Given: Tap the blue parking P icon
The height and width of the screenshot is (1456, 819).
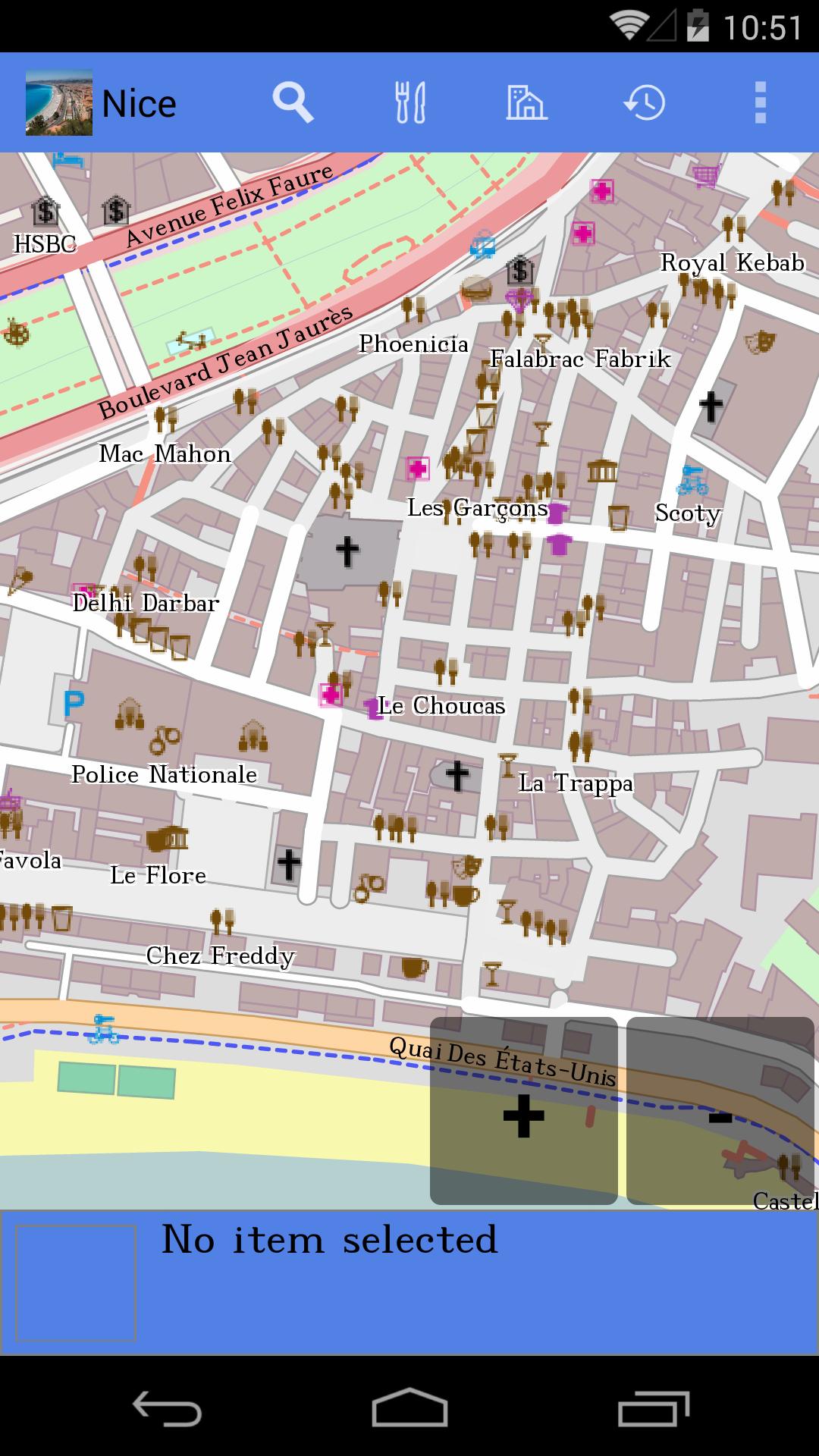Looking at the screenshot, I should [73, 704].
